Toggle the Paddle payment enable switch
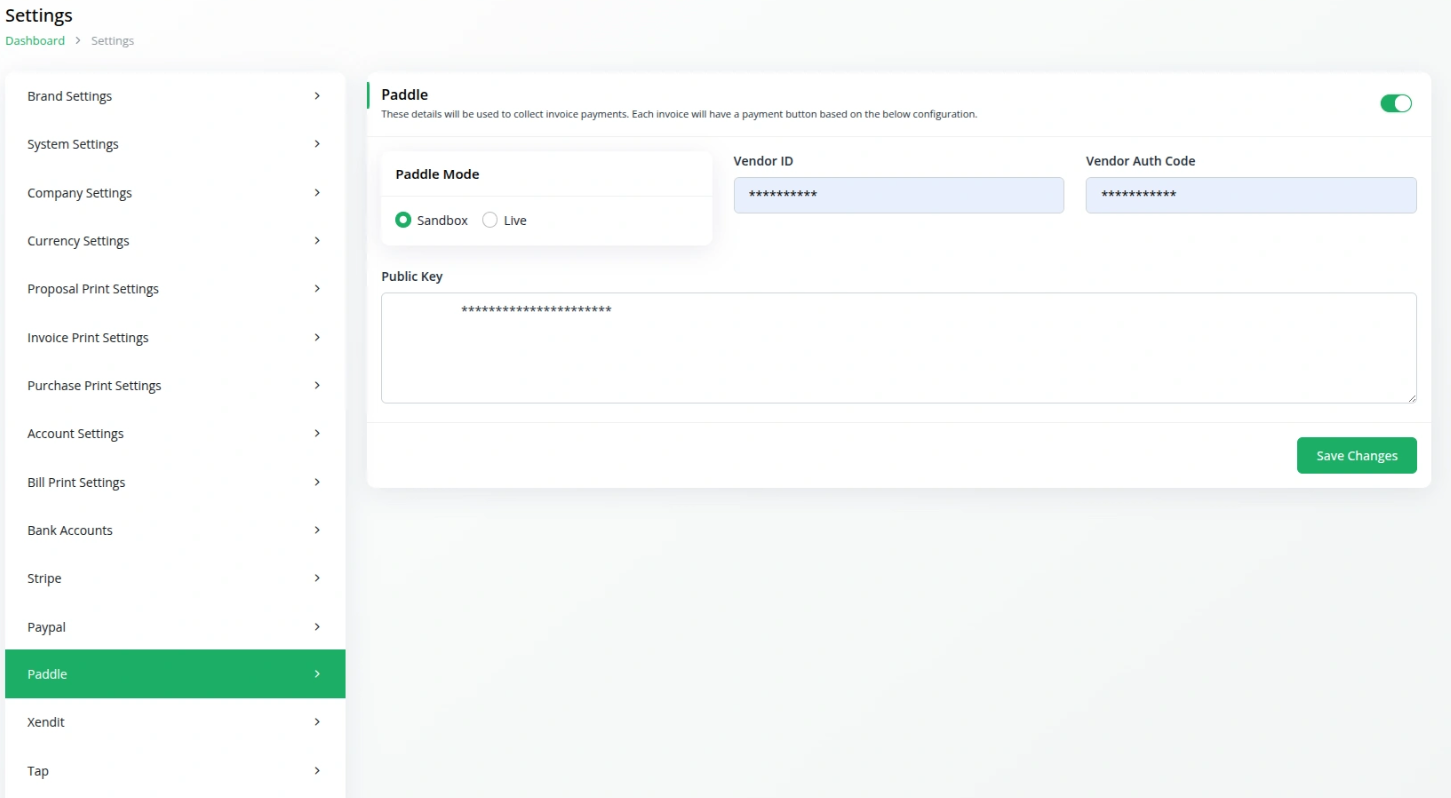Viewport: 1451px width, 798px height. (1396, 103)
